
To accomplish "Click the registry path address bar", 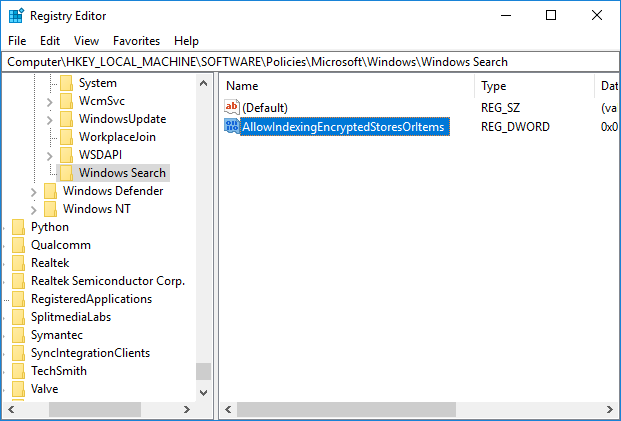I will [x=310, y=62].
